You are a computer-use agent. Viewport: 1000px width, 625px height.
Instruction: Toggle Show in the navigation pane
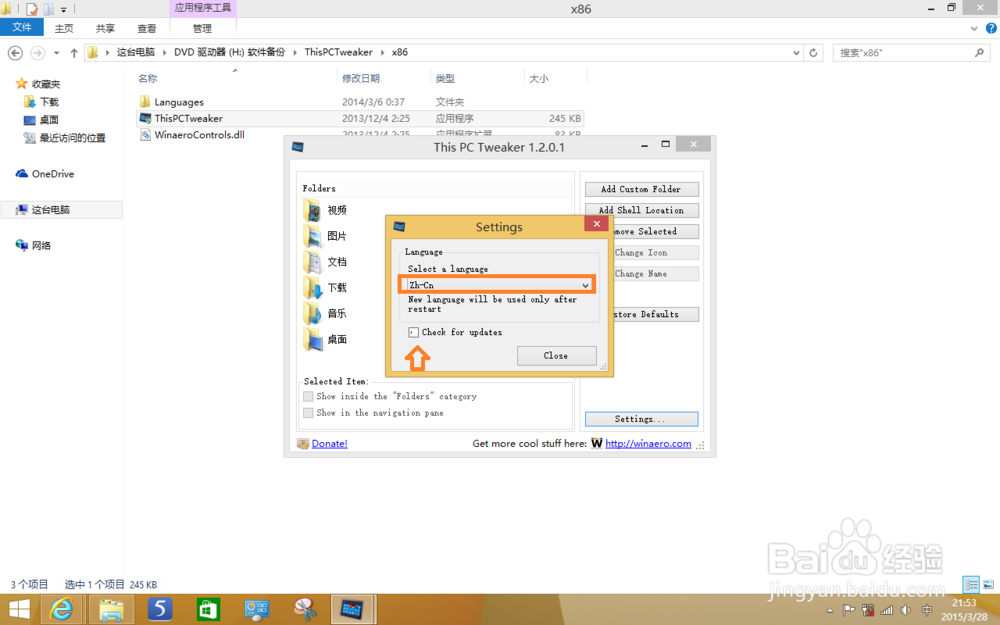[309, 412]
